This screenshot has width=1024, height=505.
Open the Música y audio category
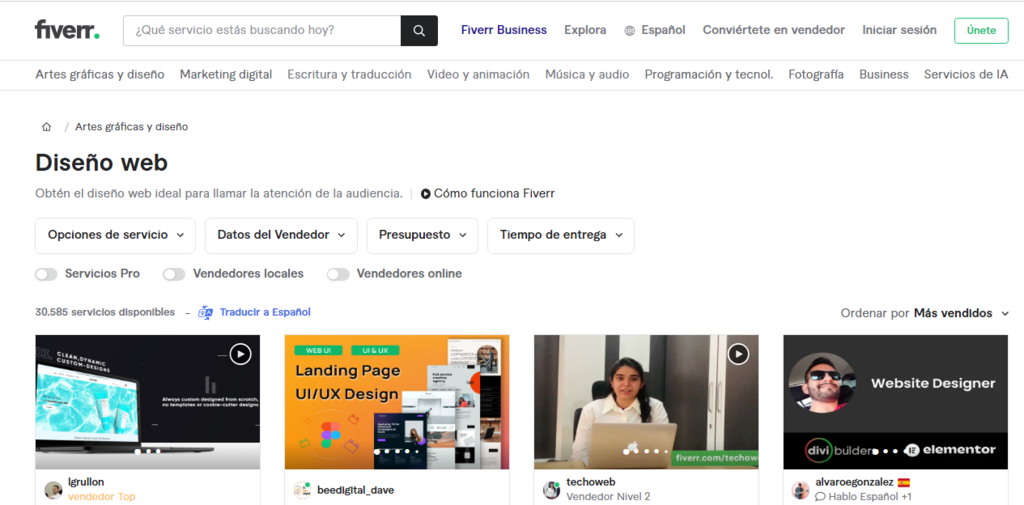(587, 74)
